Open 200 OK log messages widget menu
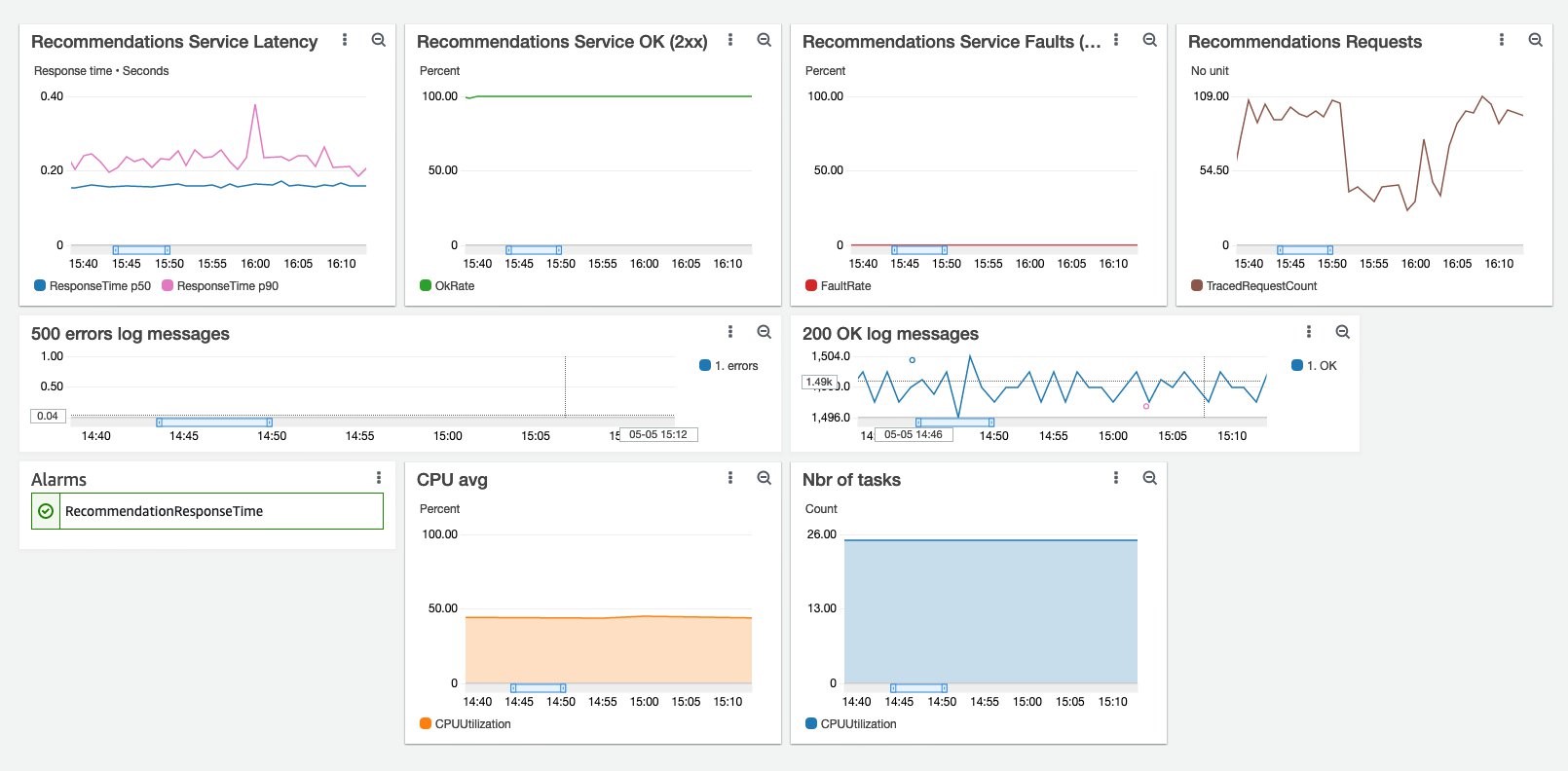 coord(1309,332)
